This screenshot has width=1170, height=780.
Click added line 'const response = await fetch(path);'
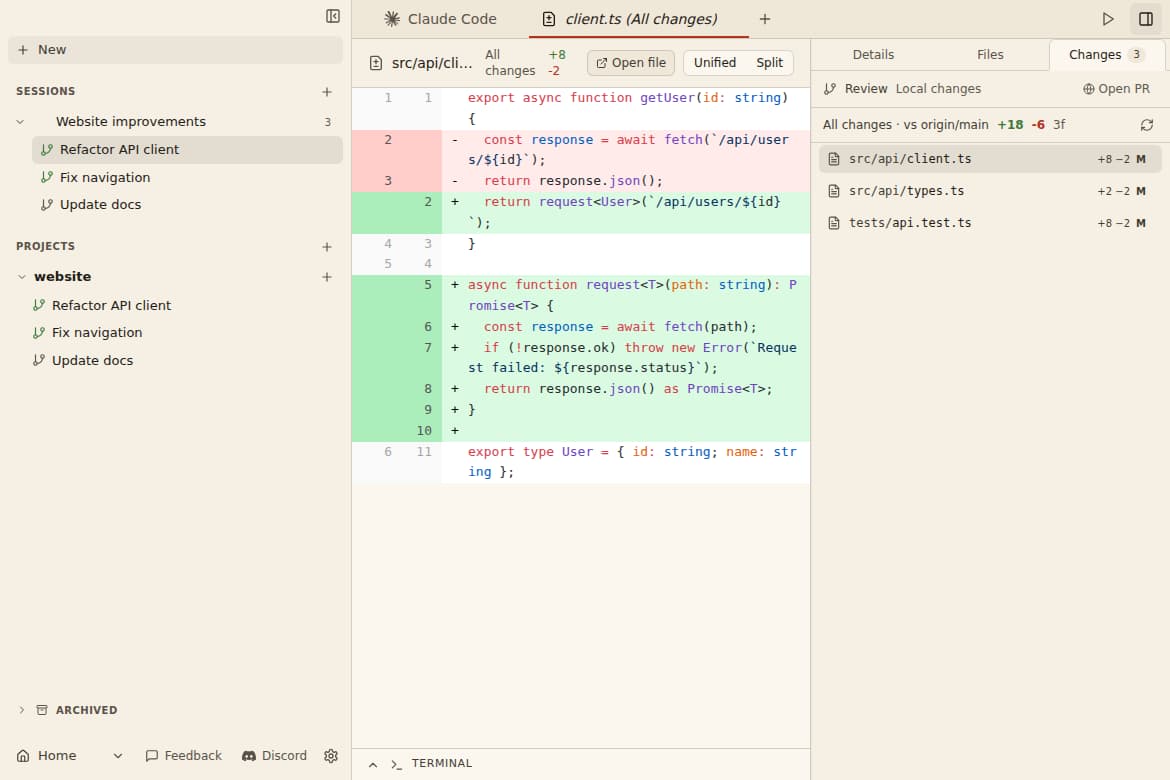point(581,327)
